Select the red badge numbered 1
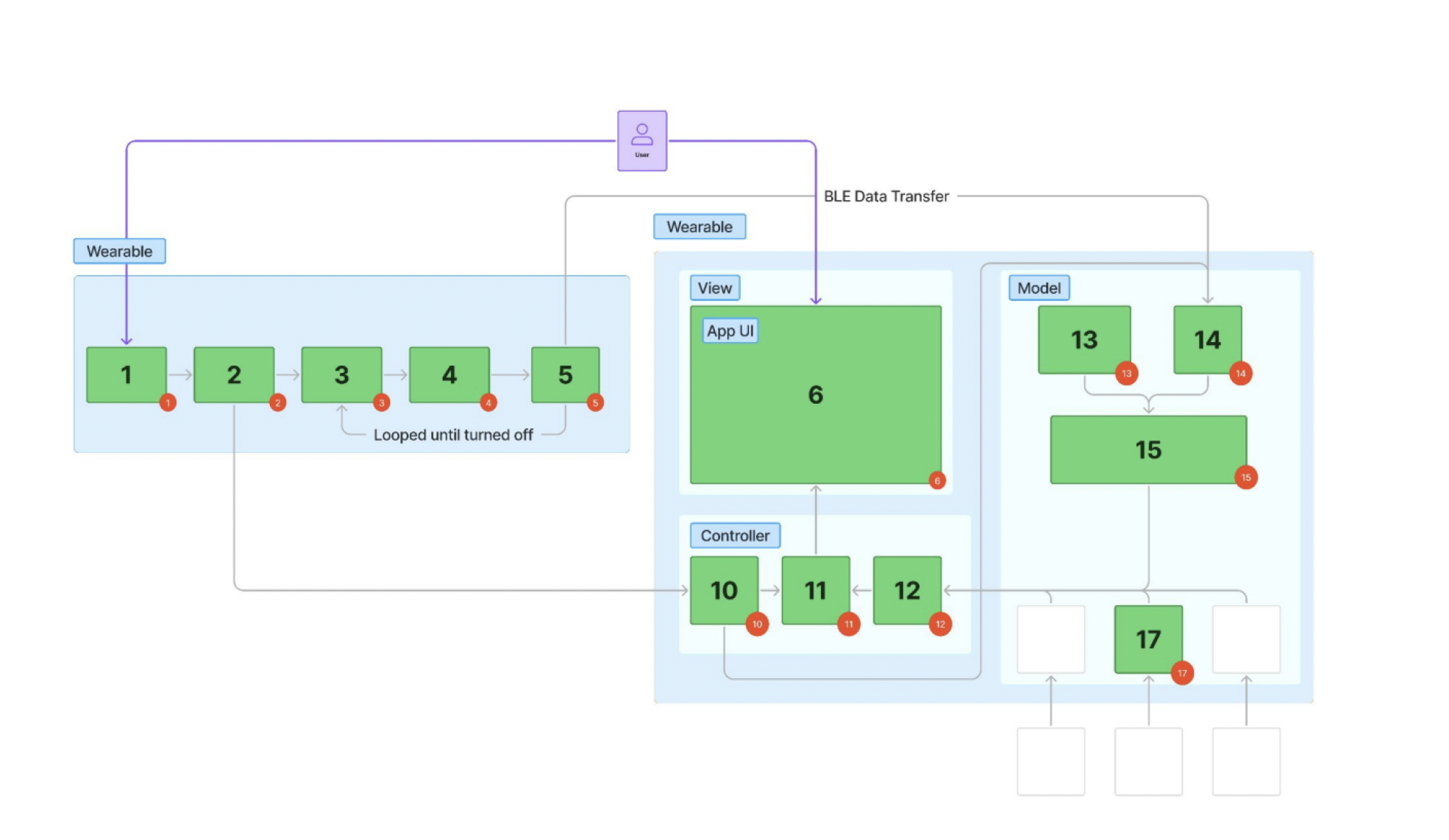The image size is (1449, 840). (x=168, y=403)
